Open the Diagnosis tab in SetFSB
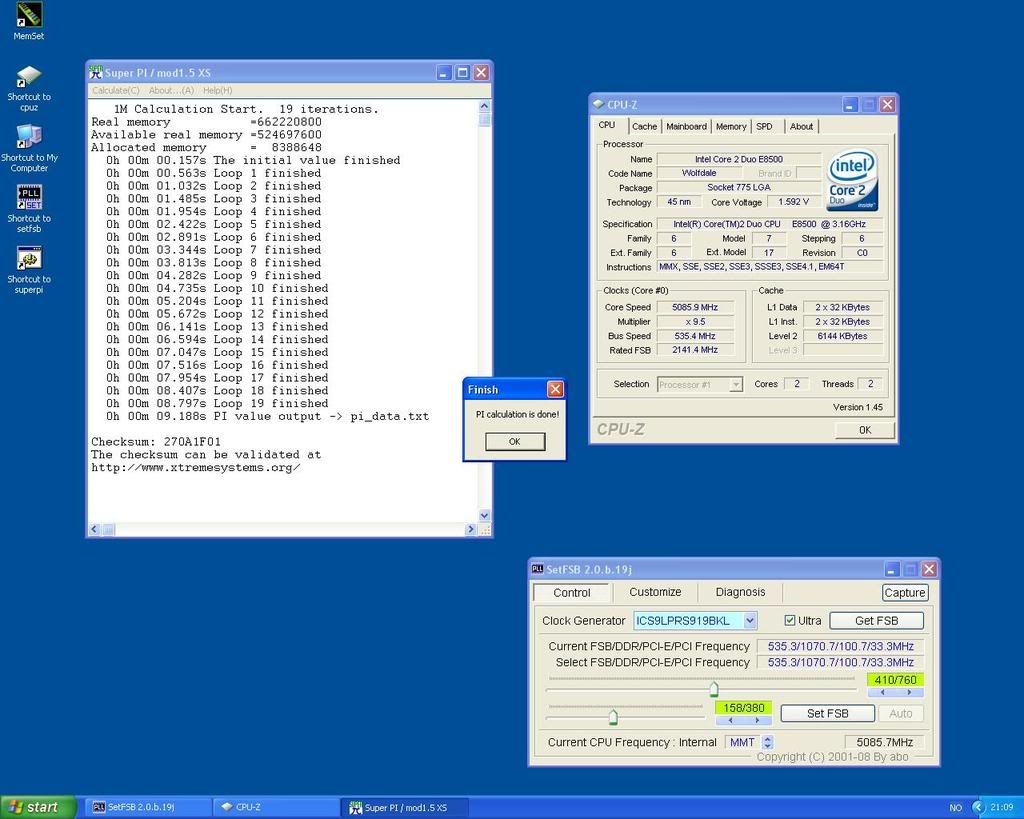The height and width of the screenshot is (819, 1024). [740, 592]
